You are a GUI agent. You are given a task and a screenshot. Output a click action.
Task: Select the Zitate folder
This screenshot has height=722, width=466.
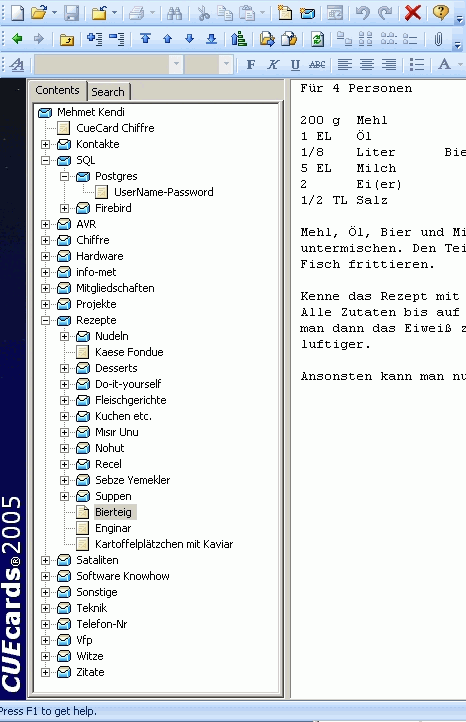[x=90, y=672]
